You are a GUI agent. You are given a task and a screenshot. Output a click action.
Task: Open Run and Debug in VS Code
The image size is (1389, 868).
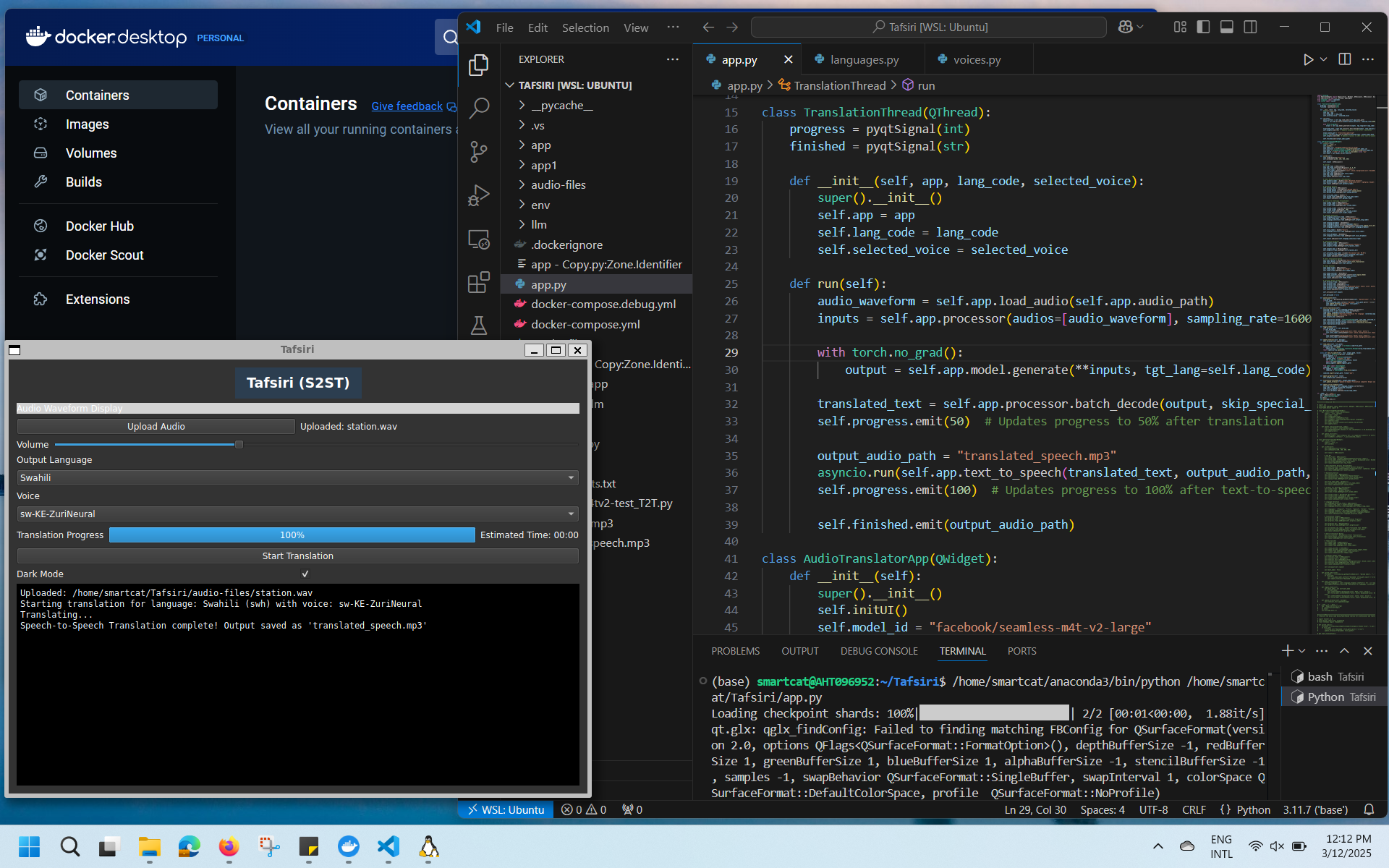click(x=478, y=195)
